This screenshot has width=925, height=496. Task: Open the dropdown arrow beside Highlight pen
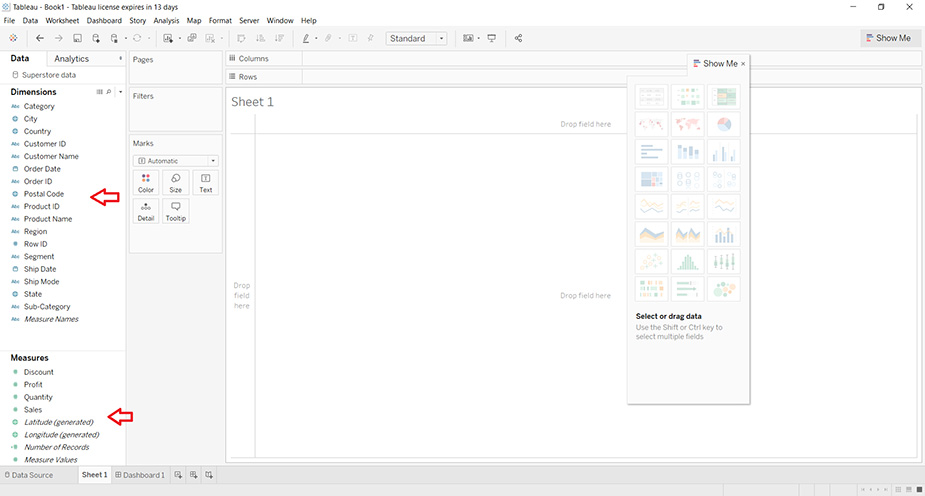(316, 38)
